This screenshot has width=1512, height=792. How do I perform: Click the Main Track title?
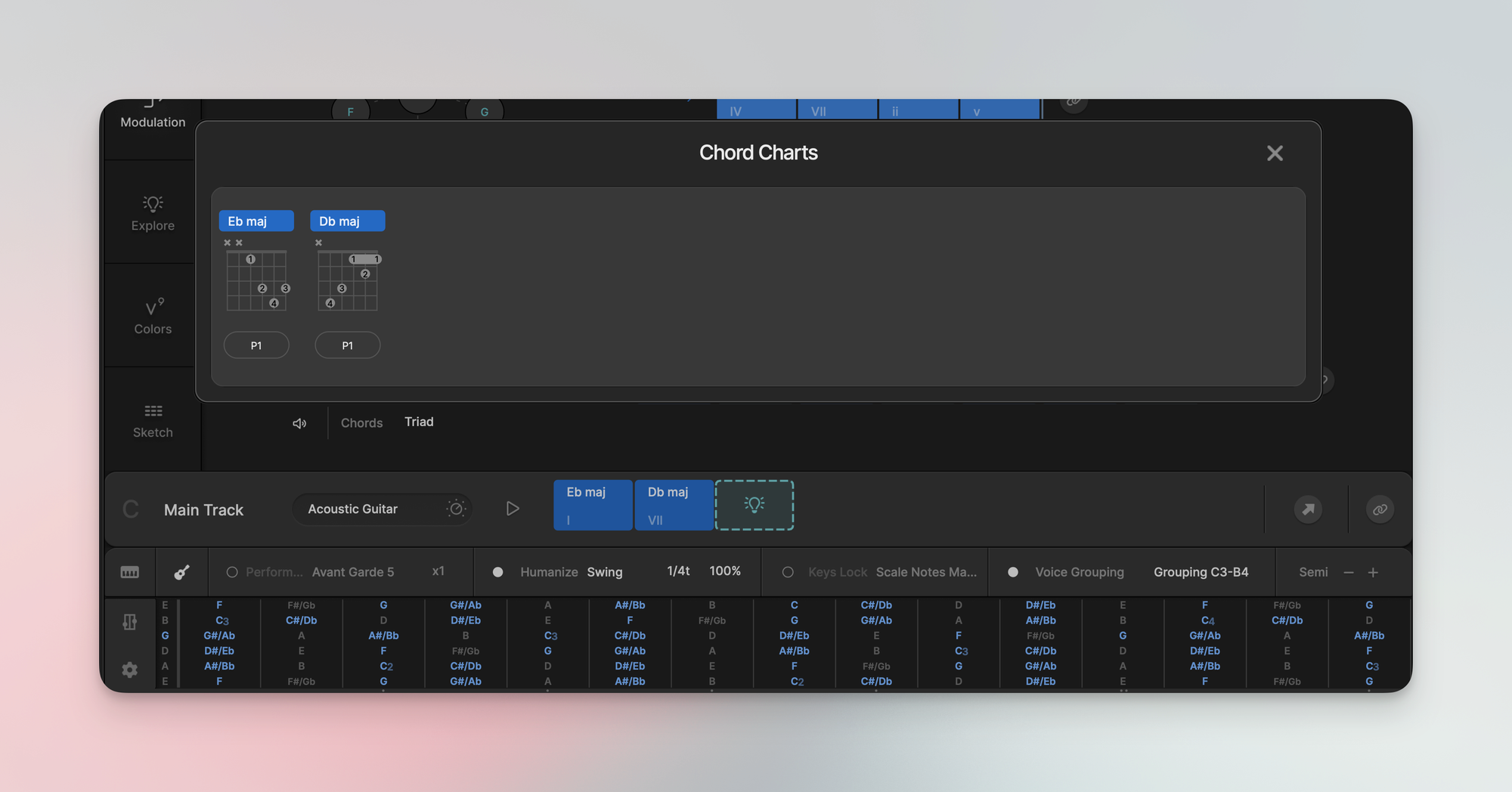[203, 510]
